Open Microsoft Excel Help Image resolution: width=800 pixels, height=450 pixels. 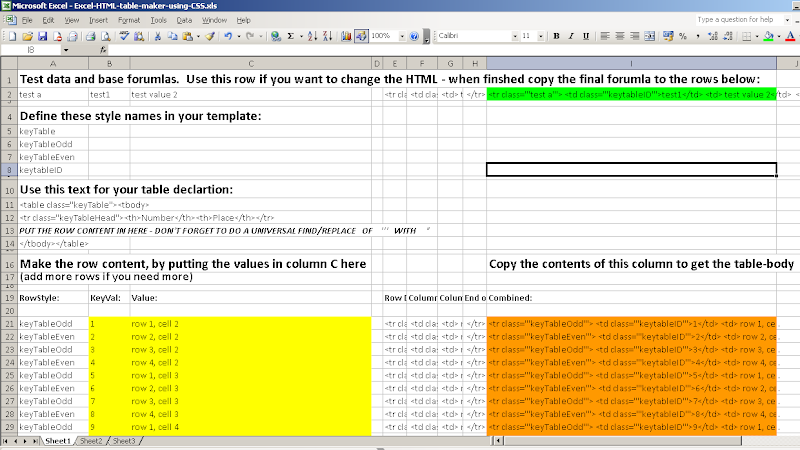tap(414, 36)
